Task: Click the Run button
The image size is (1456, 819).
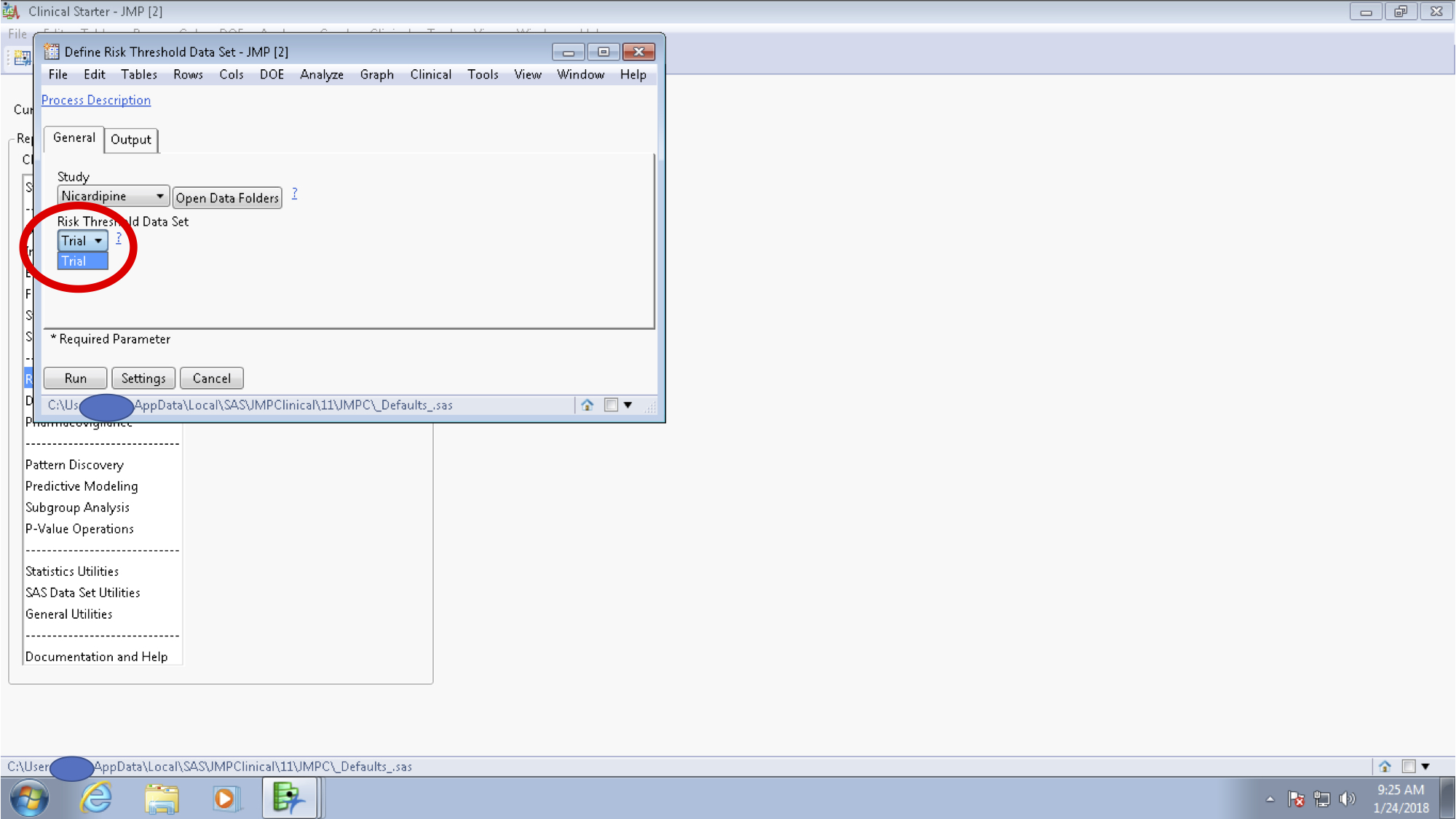Action: tap(75, 379)
